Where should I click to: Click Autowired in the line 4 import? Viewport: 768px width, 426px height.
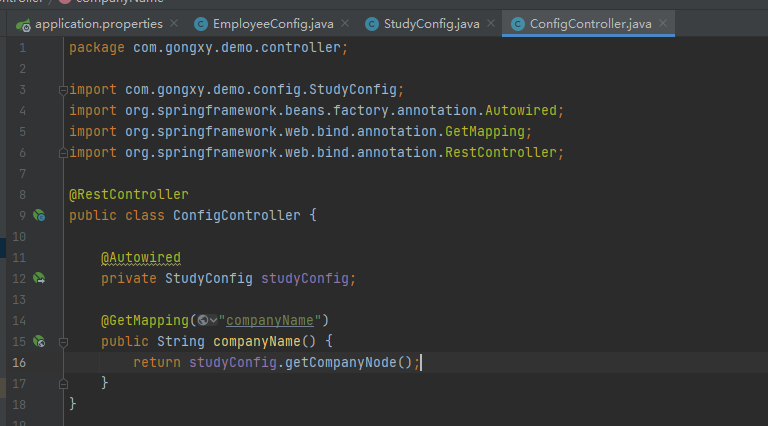pyautogui.click(x=521, y=111)
